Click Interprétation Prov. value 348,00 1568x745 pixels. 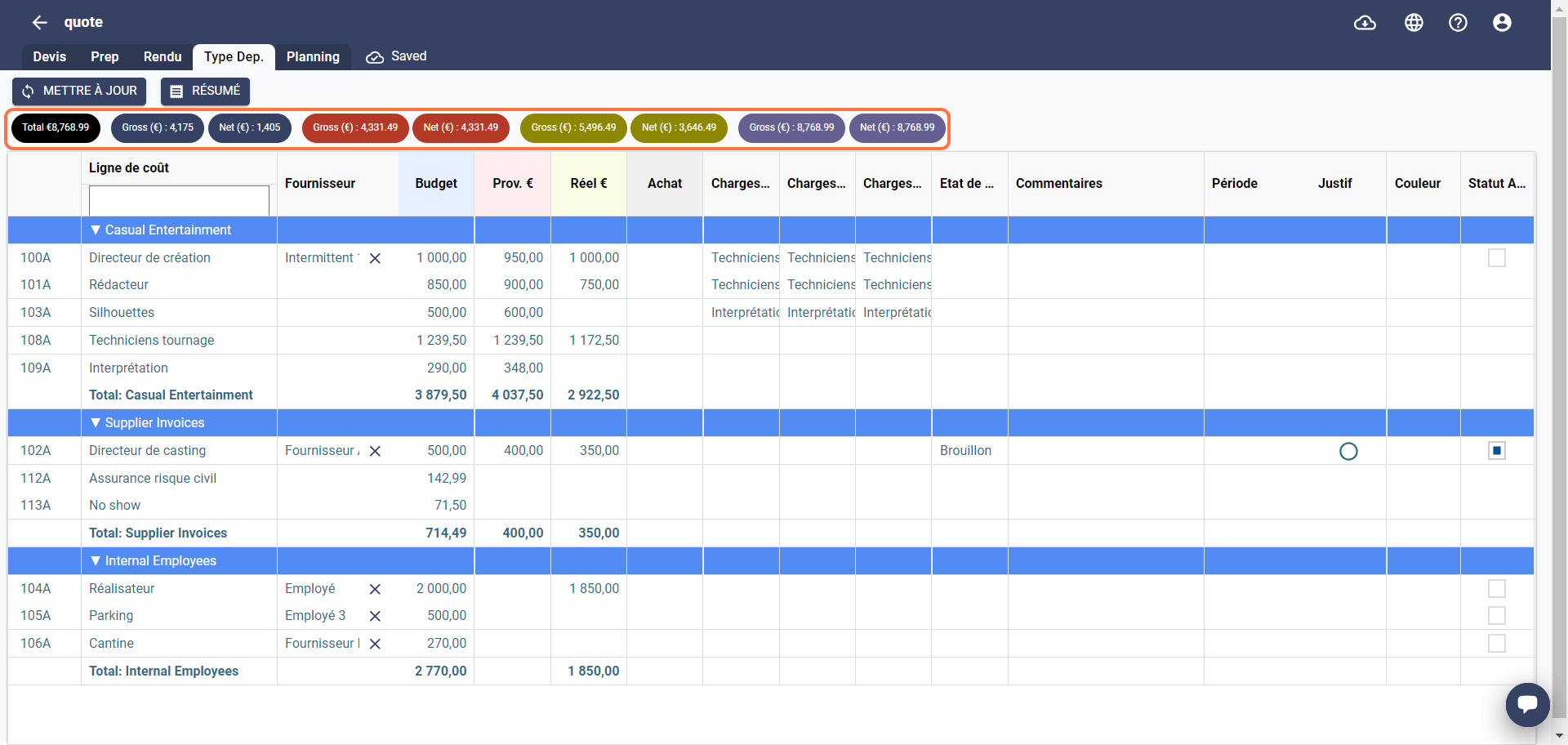[x=523, y=368]
